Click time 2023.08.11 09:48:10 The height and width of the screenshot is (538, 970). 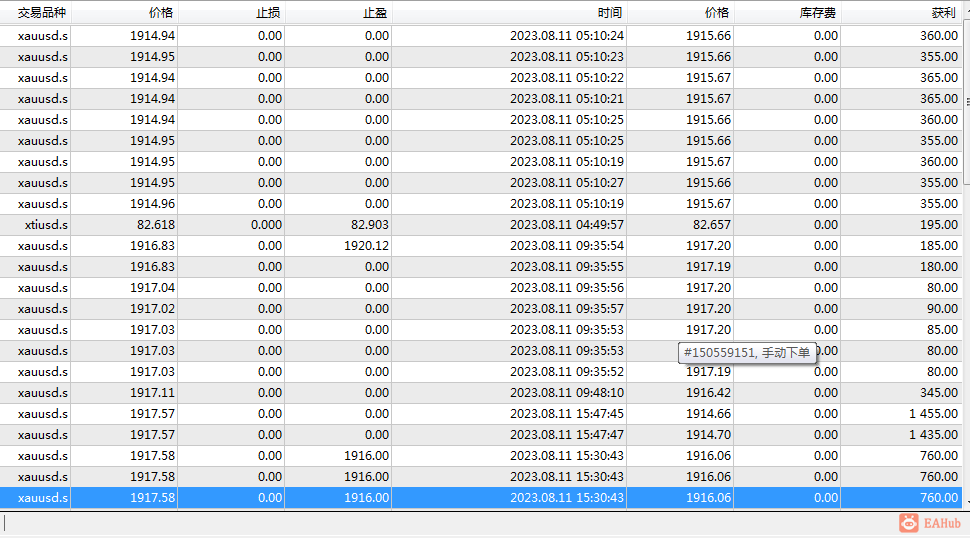[x=567, y=393]
